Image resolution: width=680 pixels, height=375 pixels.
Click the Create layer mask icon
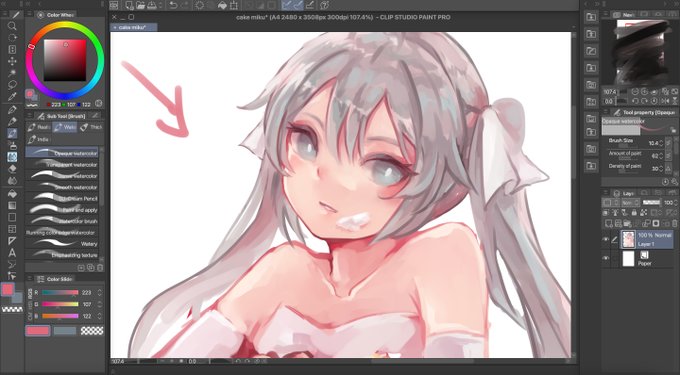[x=656, y=224]
